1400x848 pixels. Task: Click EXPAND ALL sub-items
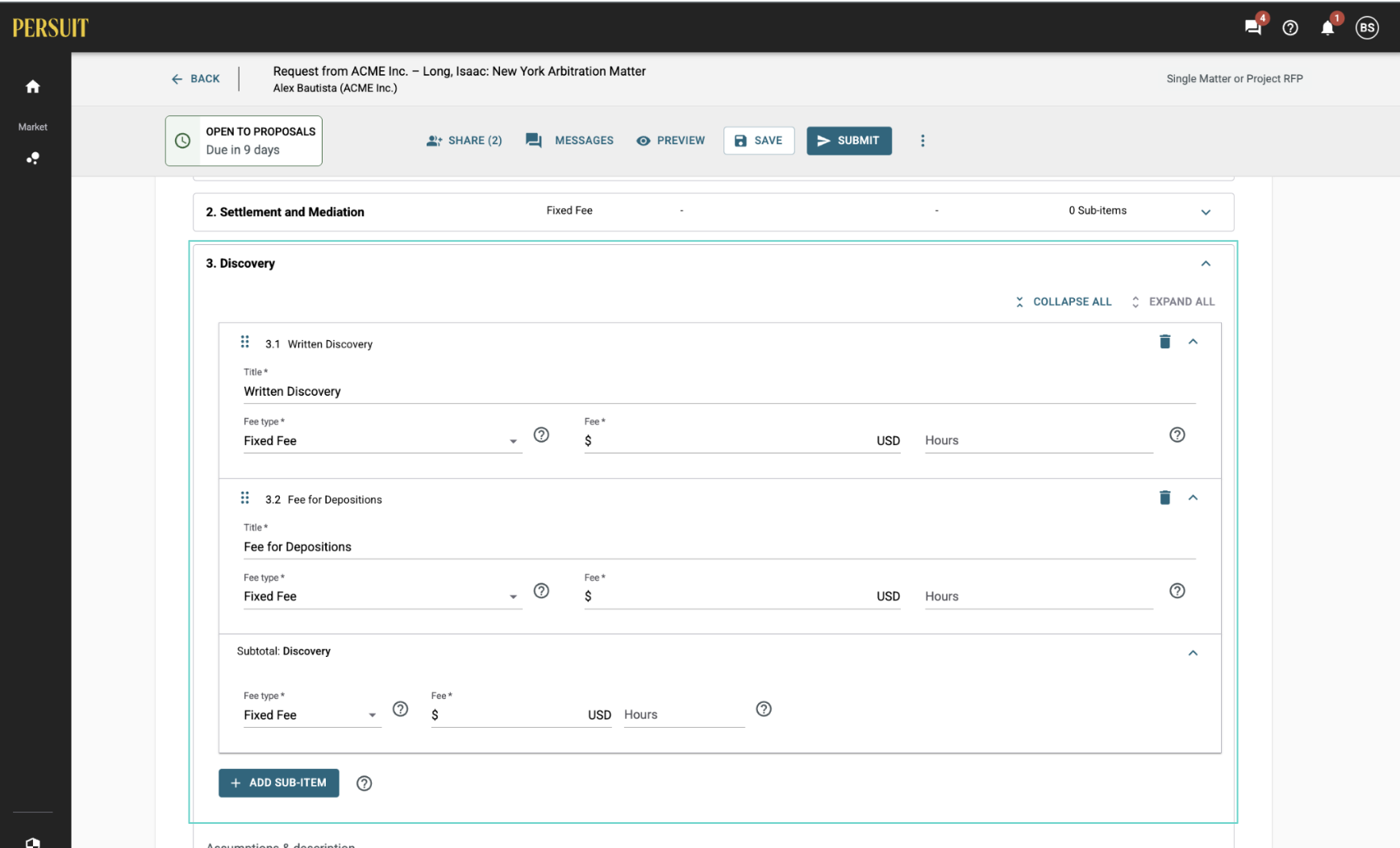pos(1173,301)
